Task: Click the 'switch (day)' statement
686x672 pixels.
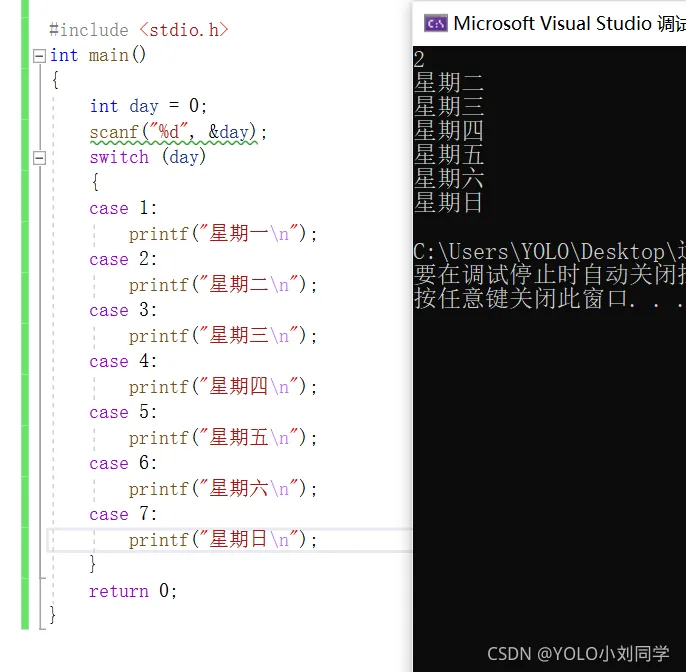Action: [147, 158]
